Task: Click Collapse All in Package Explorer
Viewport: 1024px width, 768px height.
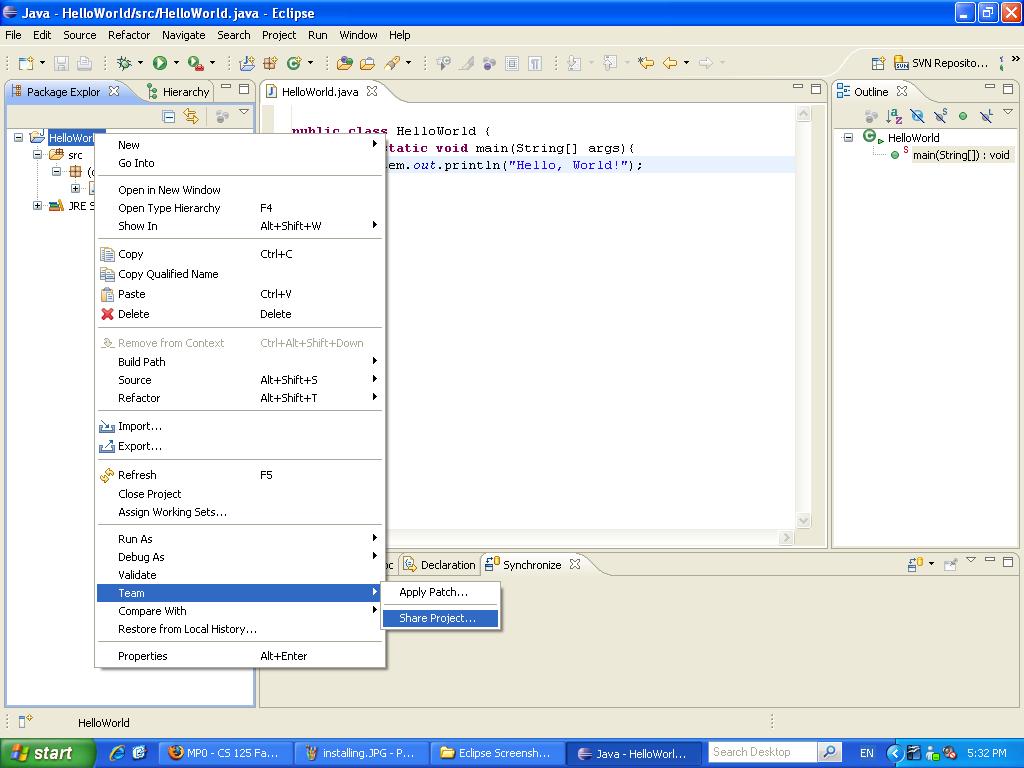Action: pyautogui.click(x=169, y=117)
